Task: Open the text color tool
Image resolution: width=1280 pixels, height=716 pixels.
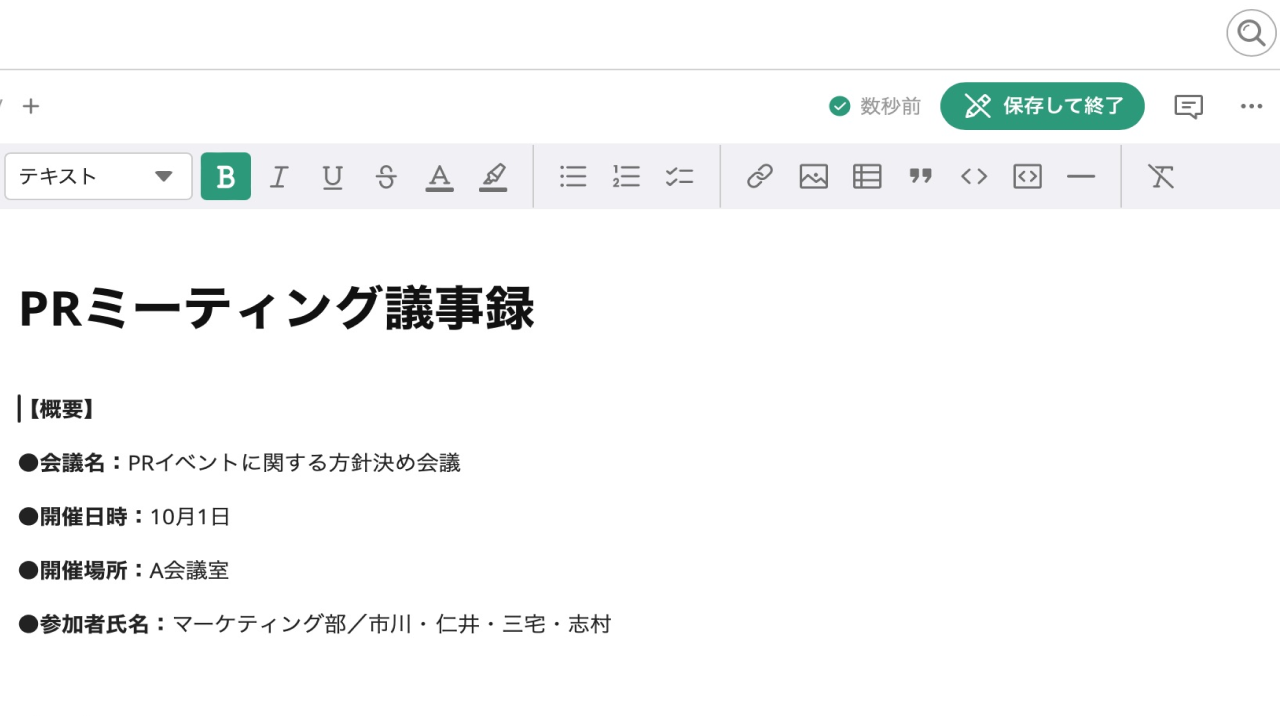Action: point(440,176)
